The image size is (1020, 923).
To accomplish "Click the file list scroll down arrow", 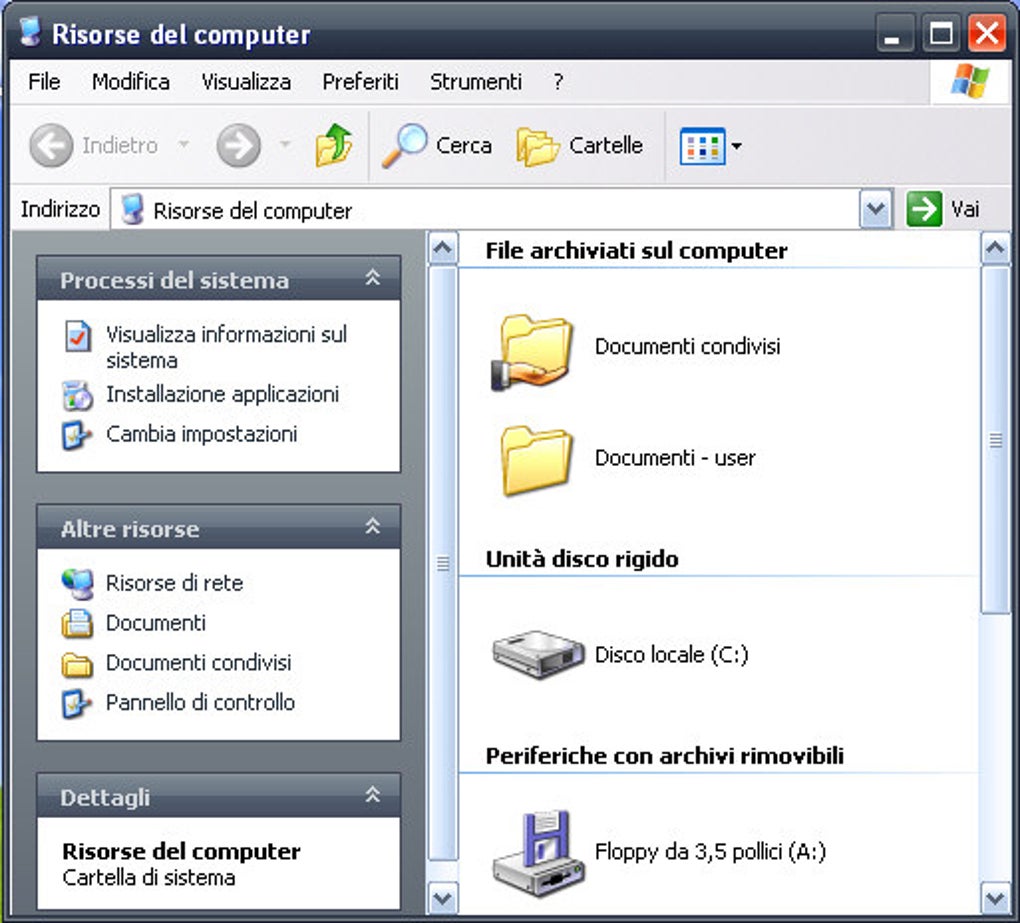I will pyautogui.click(x=995, y=898).
